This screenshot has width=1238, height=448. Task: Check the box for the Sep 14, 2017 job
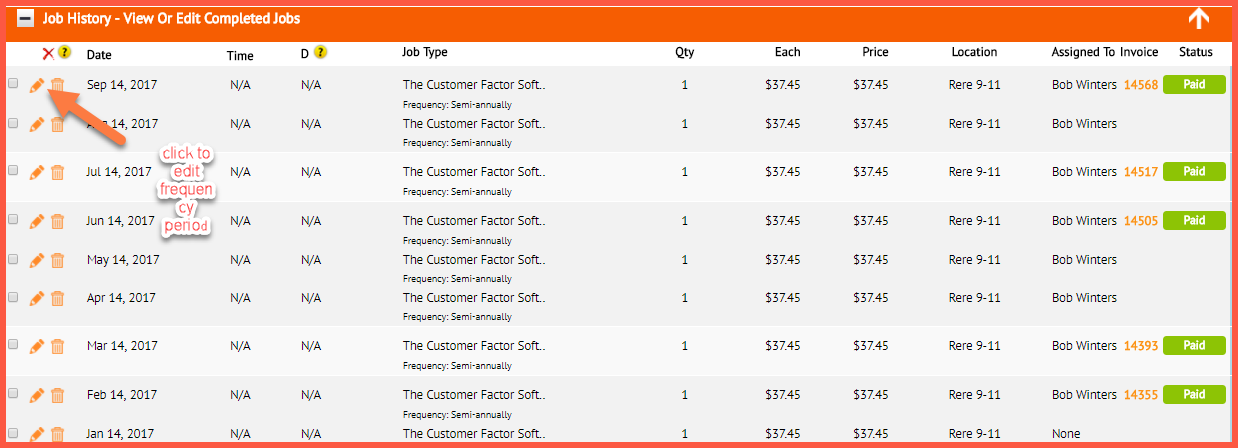(x=13, y=84)
